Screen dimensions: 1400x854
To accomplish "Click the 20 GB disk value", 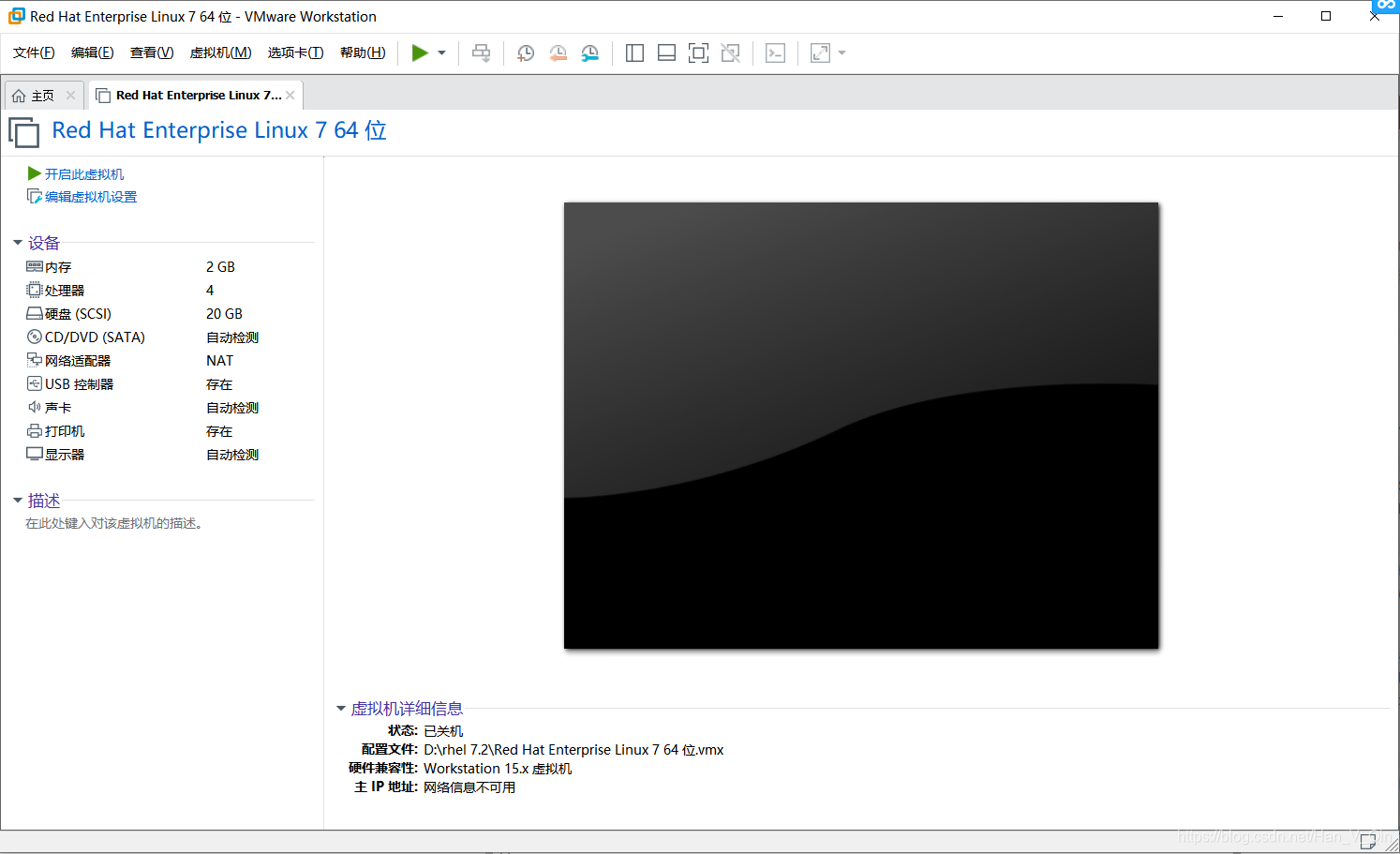I will [224, 314].
